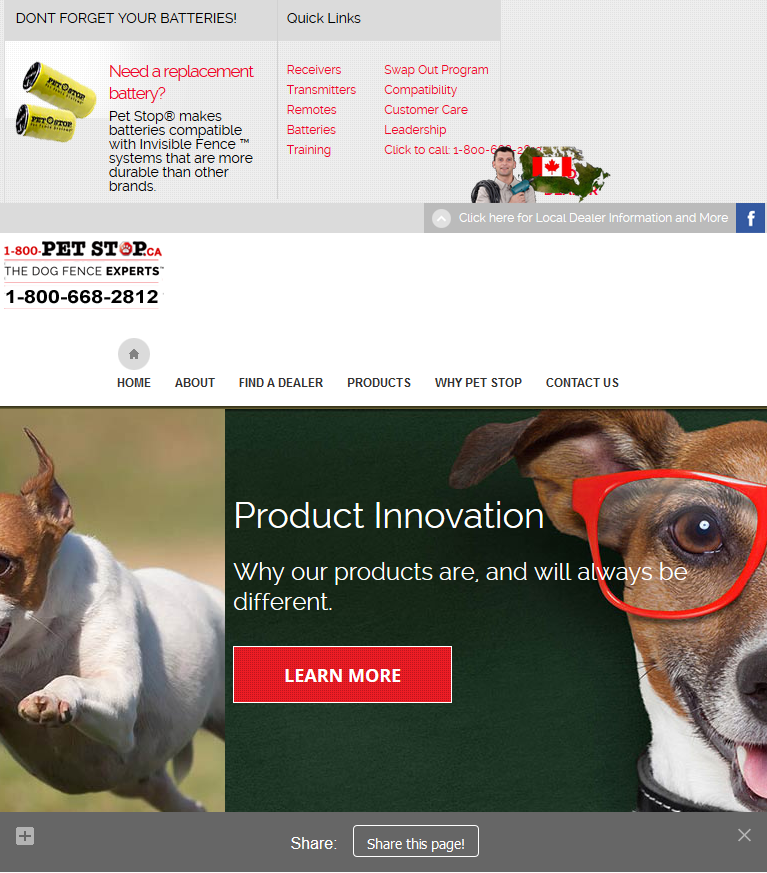Viewport: 767px width, 873px height.
Task: Click the Need a replacement battery heading
Action: point(181,82)
